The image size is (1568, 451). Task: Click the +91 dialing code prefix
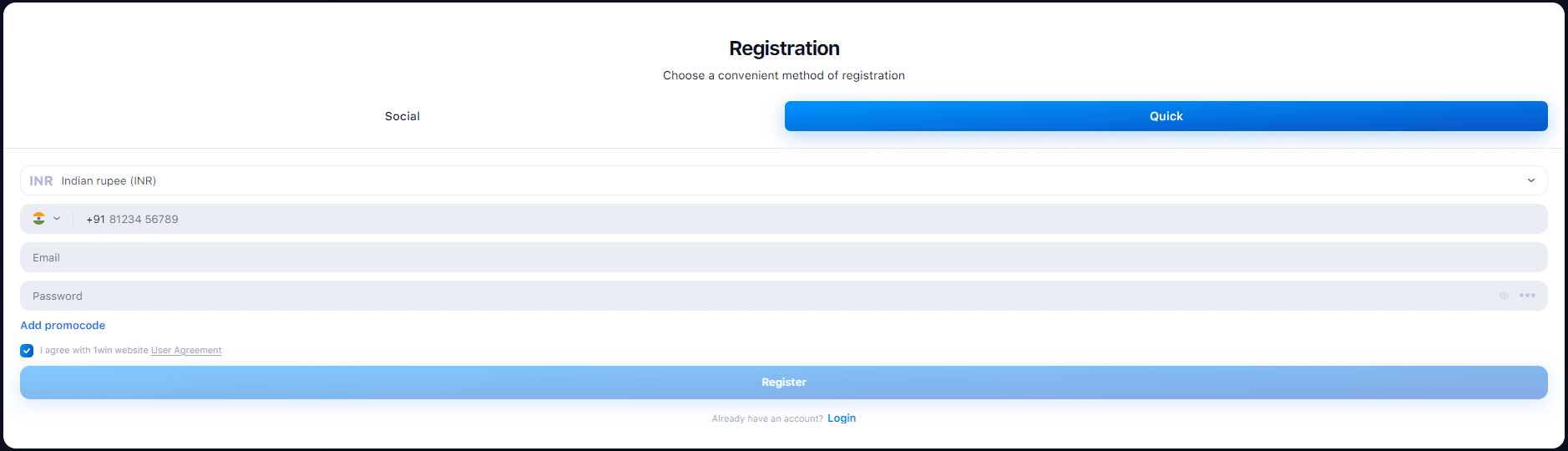(x=95, y=220)
